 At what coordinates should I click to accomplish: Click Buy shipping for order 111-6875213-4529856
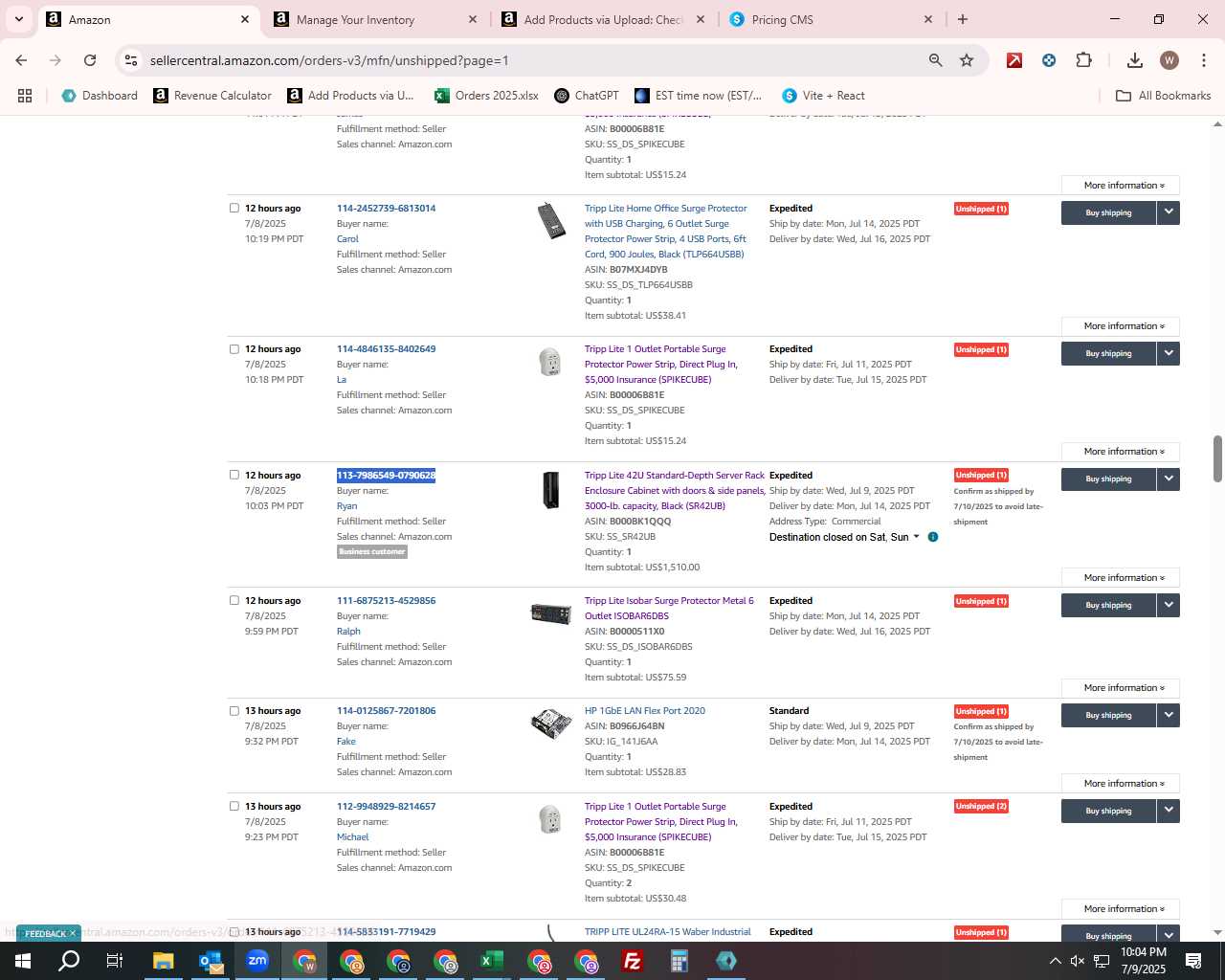point(1108,605)
